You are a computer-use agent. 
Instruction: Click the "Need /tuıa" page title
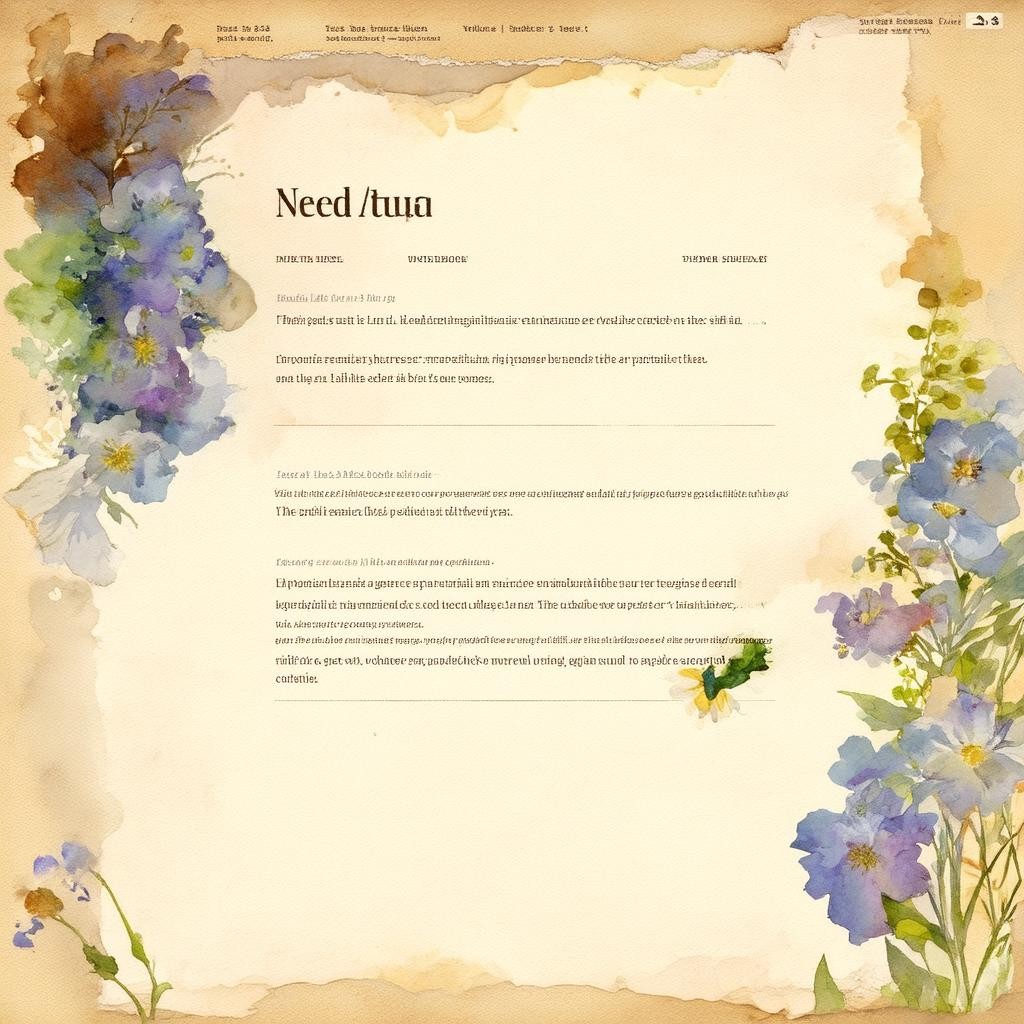point(353,204)
